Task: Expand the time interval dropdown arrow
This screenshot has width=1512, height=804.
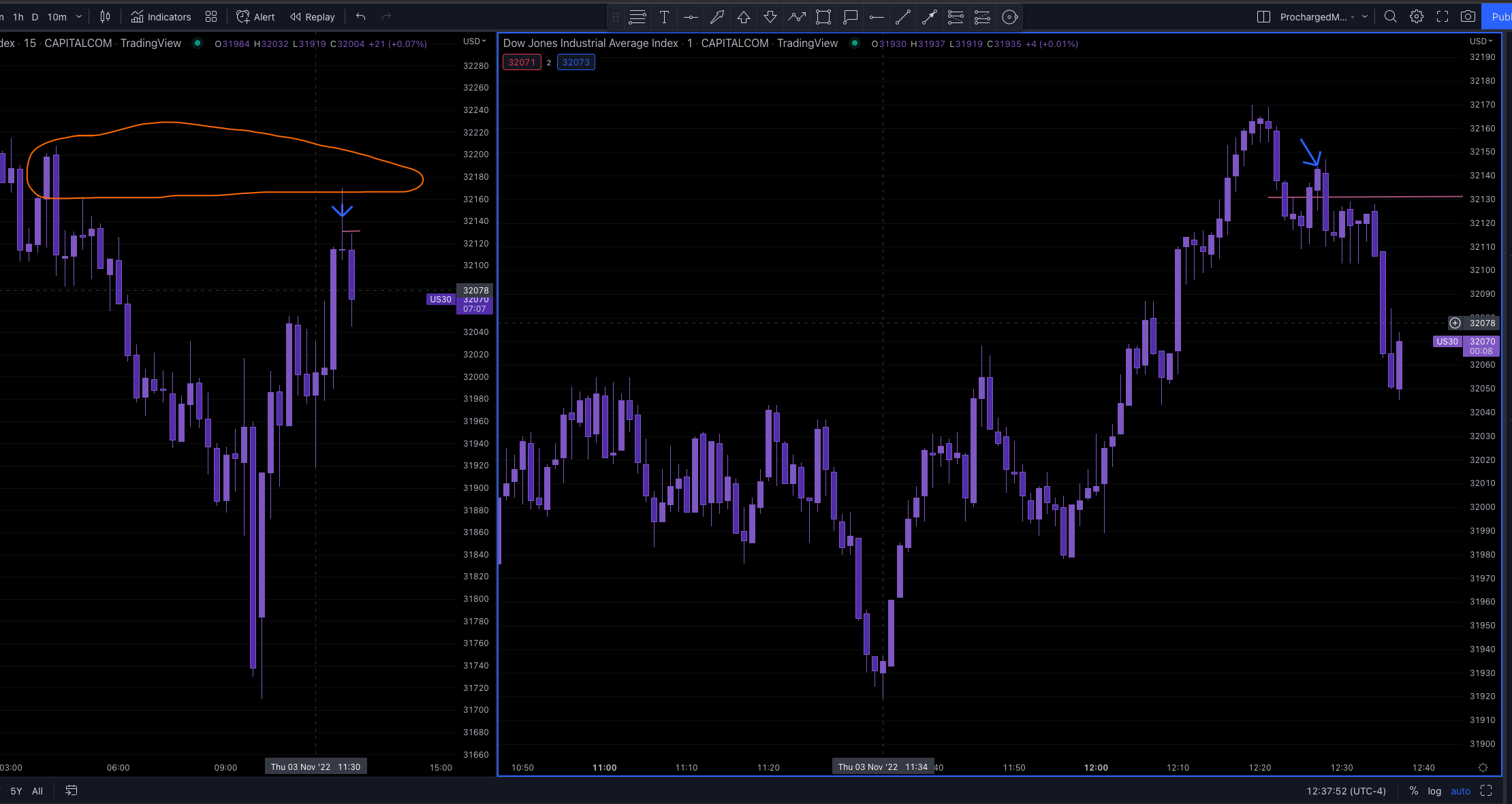Action: point(79,17)
